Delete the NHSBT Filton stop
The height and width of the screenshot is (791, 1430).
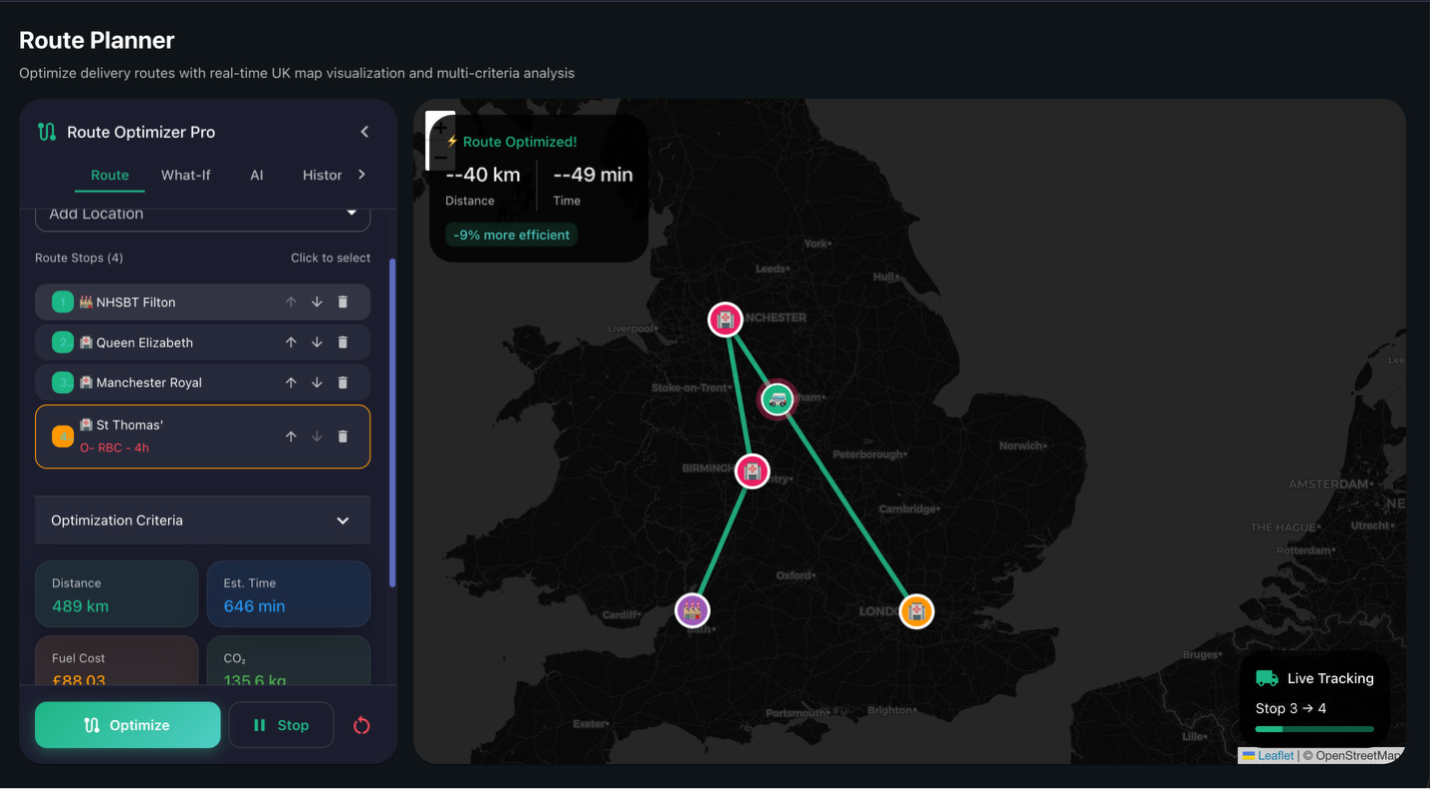pyautogui.click(x=343, y=302)
